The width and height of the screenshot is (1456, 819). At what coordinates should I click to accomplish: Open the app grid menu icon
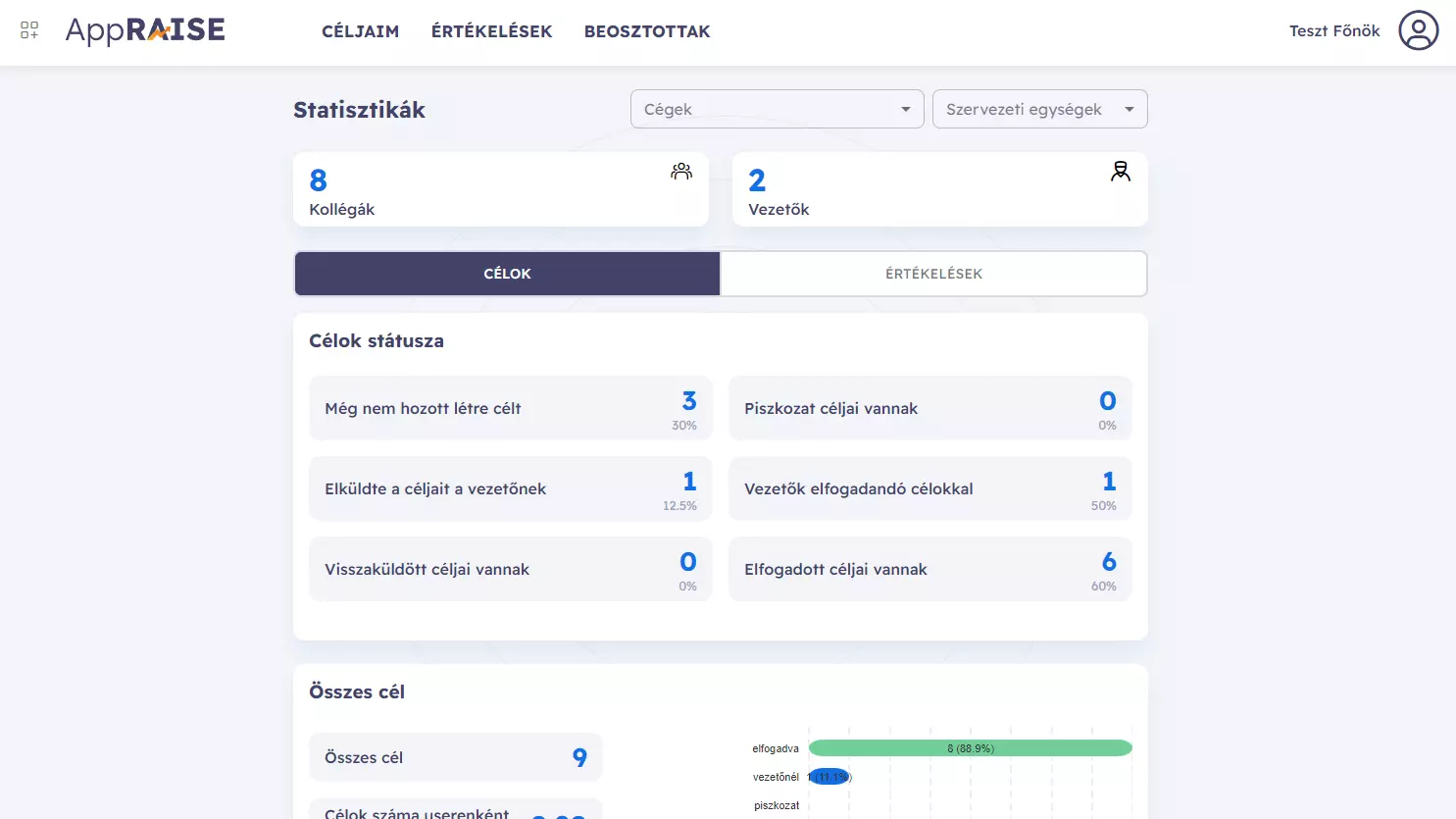tap(29, 30)
